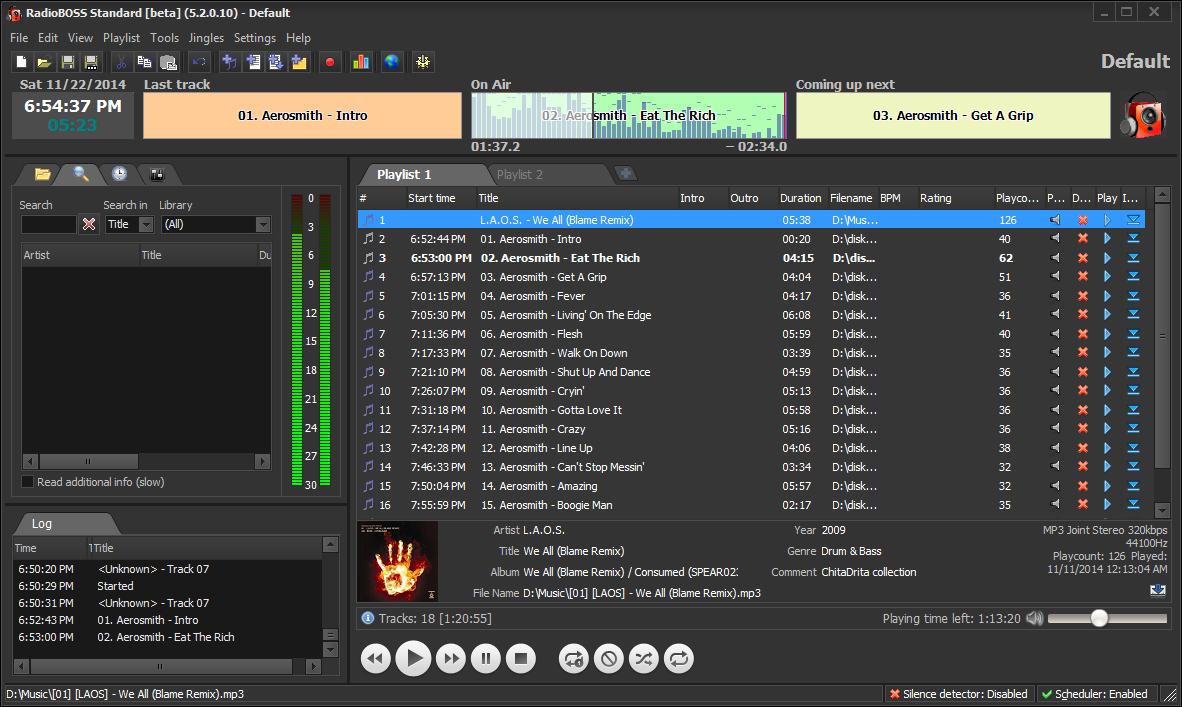Enable Read additional info (slow) checkbox

coord(28,482)
